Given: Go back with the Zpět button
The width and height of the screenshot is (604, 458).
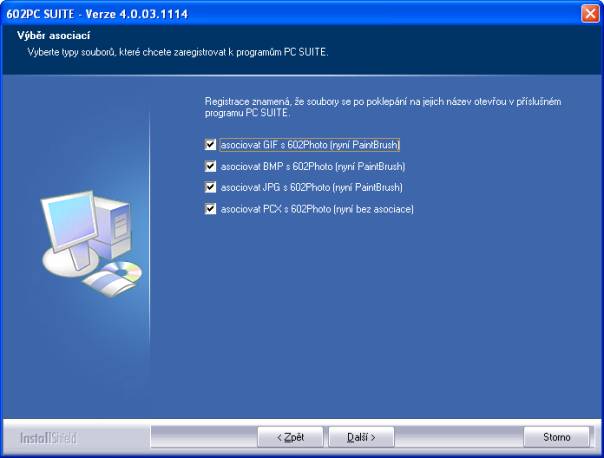Looking at the screenshot, I should pos(289,437).
